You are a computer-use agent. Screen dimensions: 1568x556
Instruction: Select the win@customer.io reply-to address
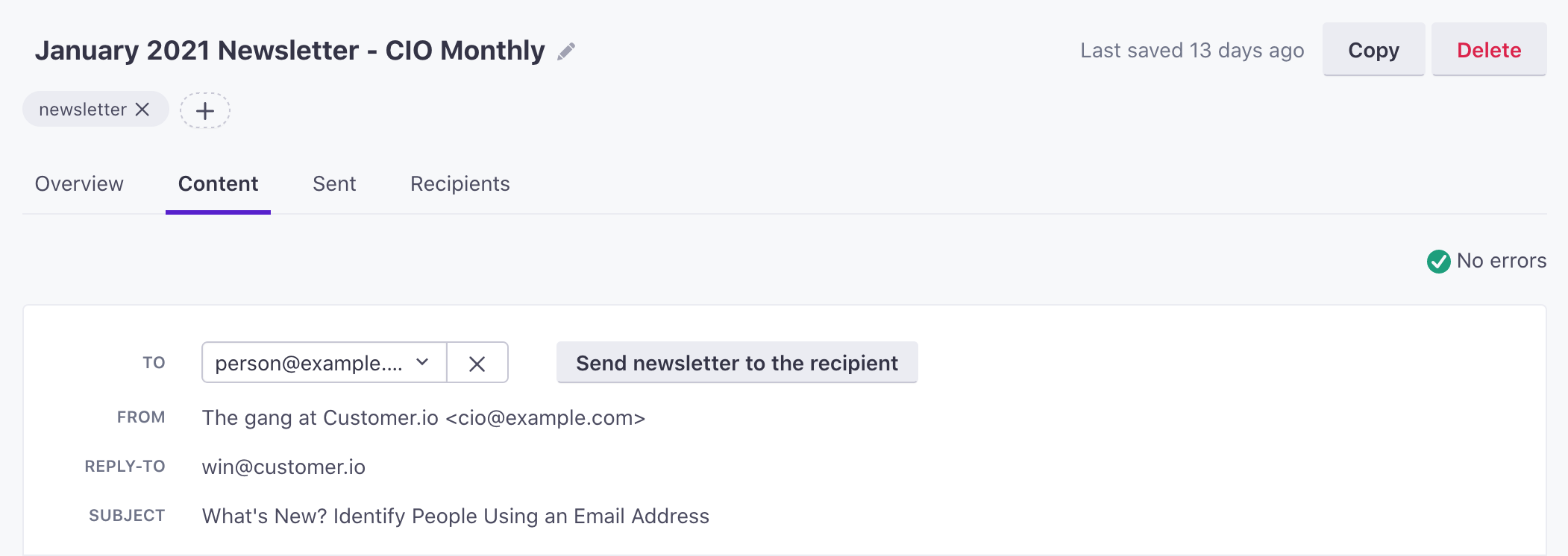[x=283, y=467]
